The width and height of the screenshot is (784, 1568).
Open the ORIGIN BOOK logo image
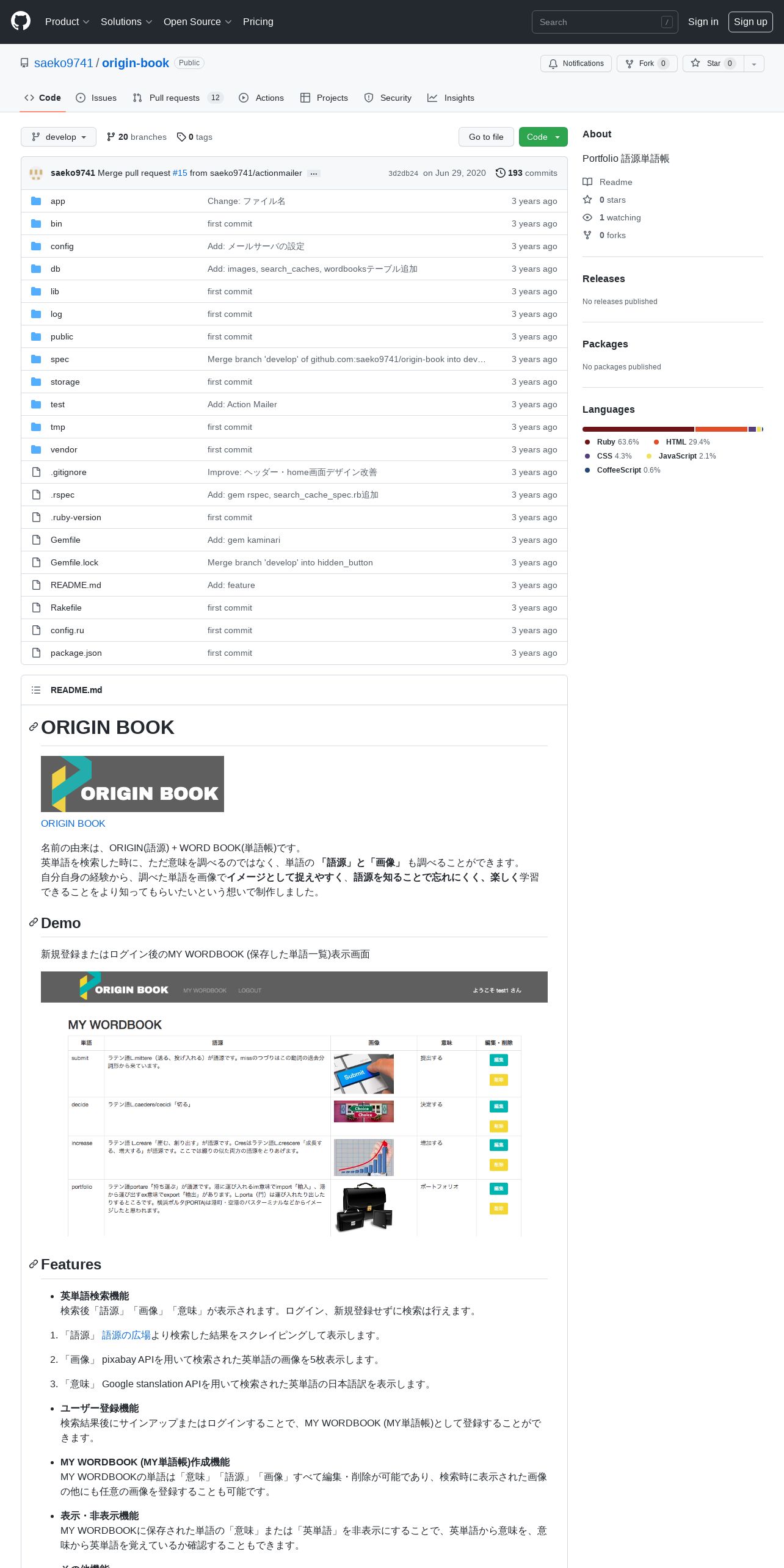(132, 784)
